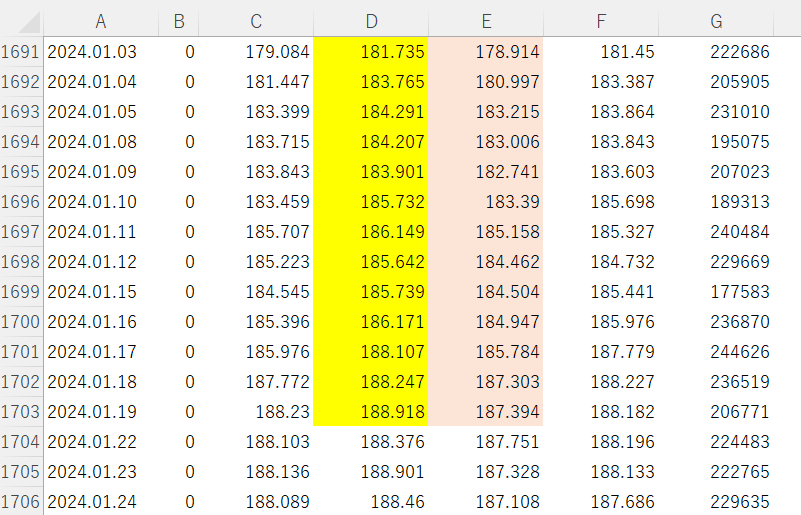Select column E header
The height and width of the screenshot is (515, 801).
pos(486,21)
